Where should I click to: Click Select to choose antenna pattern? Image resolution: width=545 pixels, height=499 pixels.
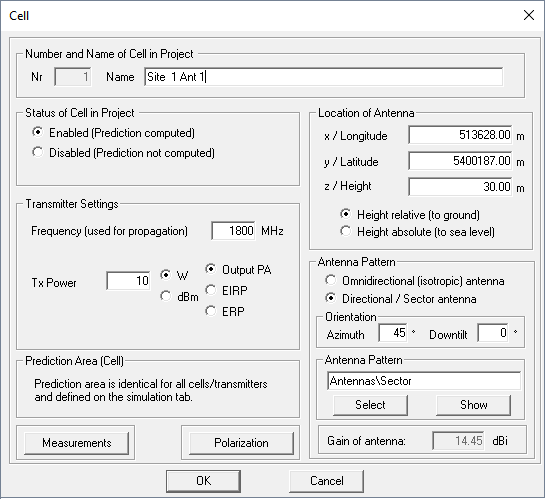click(370, 405)
